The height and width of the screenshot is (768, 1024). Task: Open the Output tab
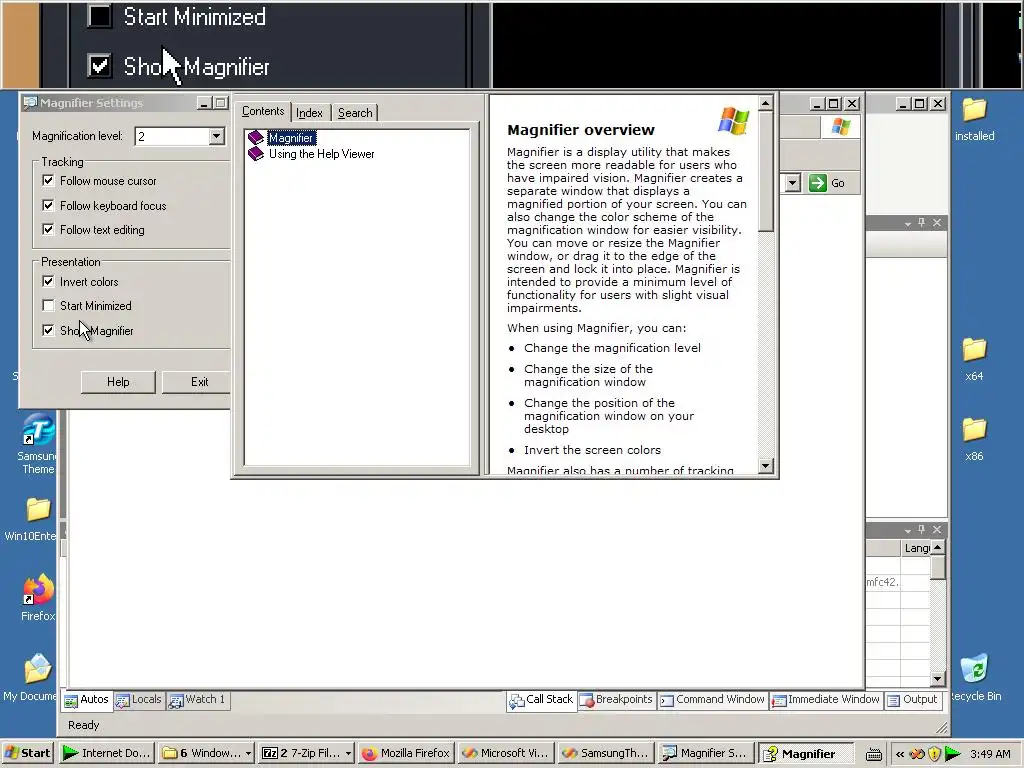click(913, 699)
